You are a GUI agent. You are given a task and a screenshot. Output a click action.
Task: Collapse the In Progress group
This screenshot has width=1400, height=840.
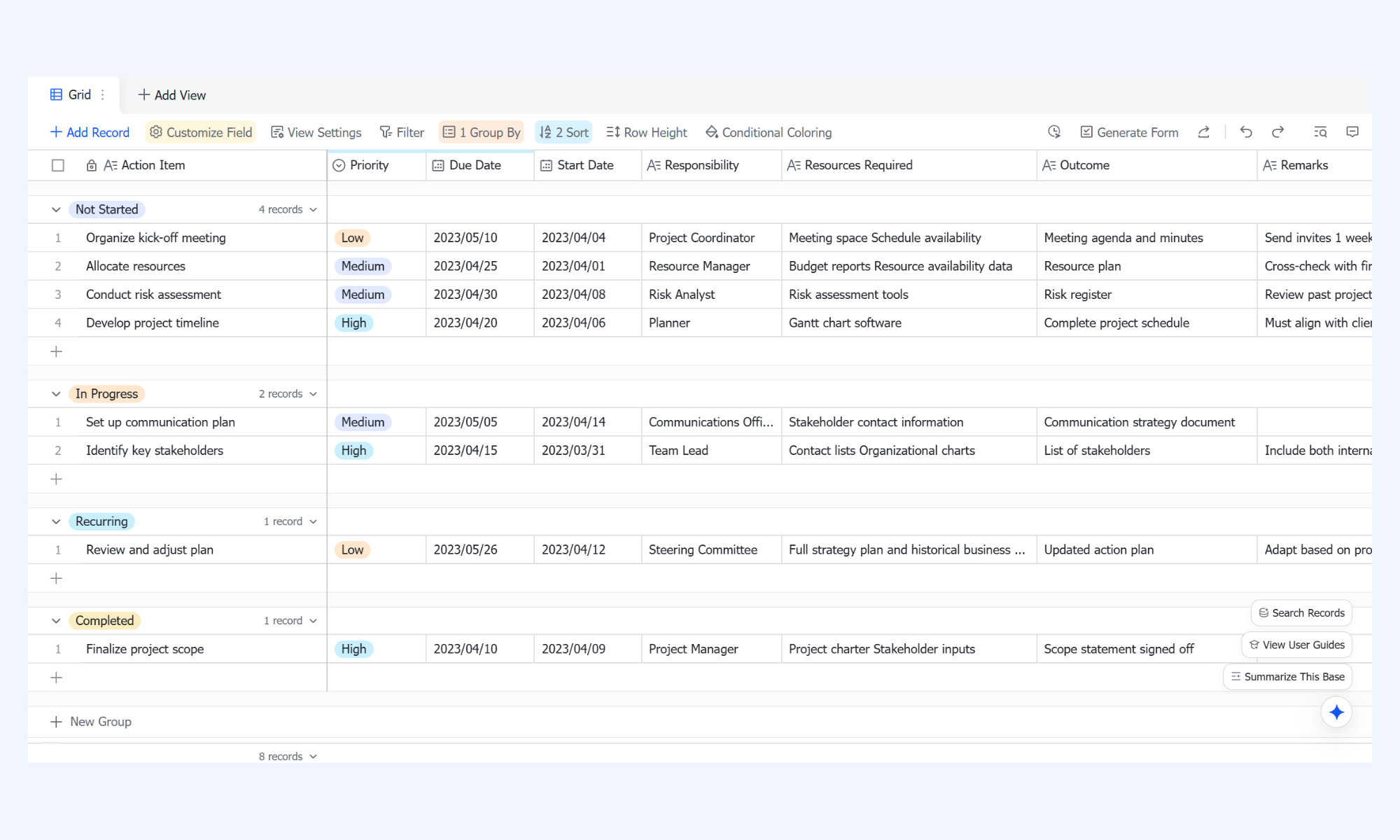click(56, 394)
